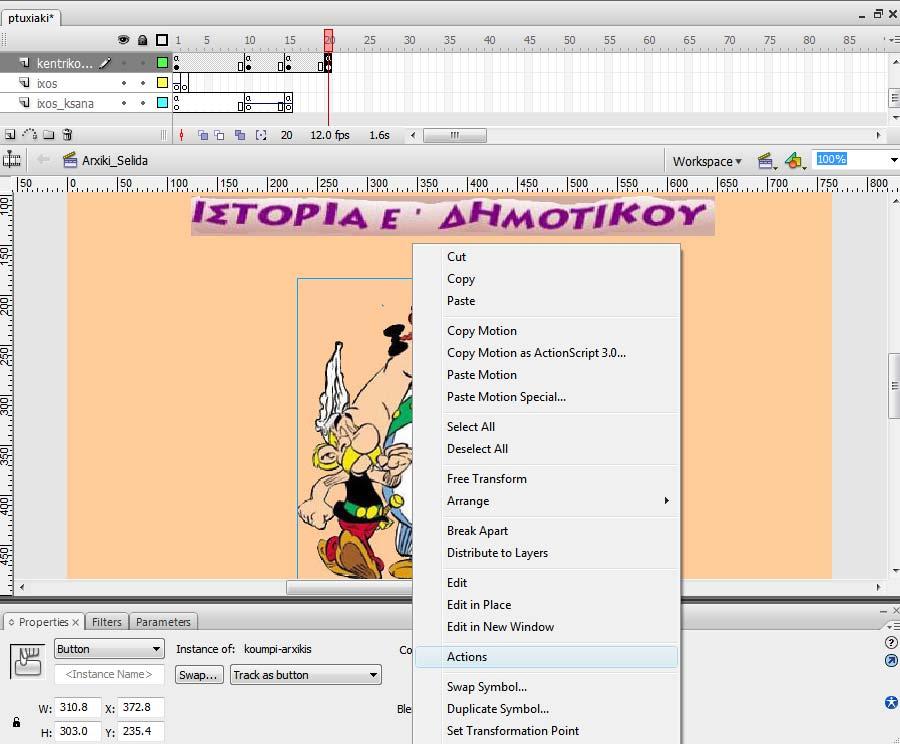Toggle lock dot of ixos layer
This screenshot has width=900, height=744.
[143, 83]
